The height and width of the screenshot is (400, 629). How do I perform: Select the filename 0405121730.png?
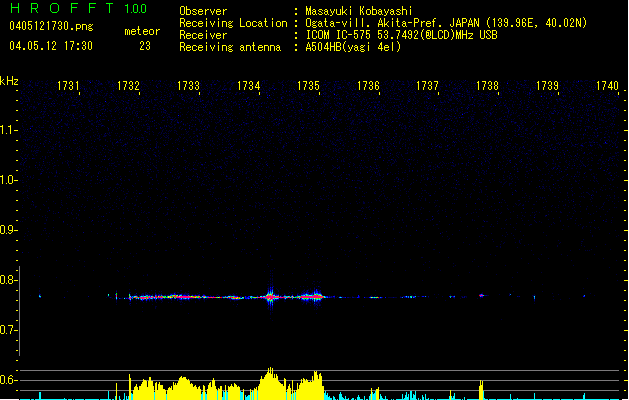[x=51, y=26]
